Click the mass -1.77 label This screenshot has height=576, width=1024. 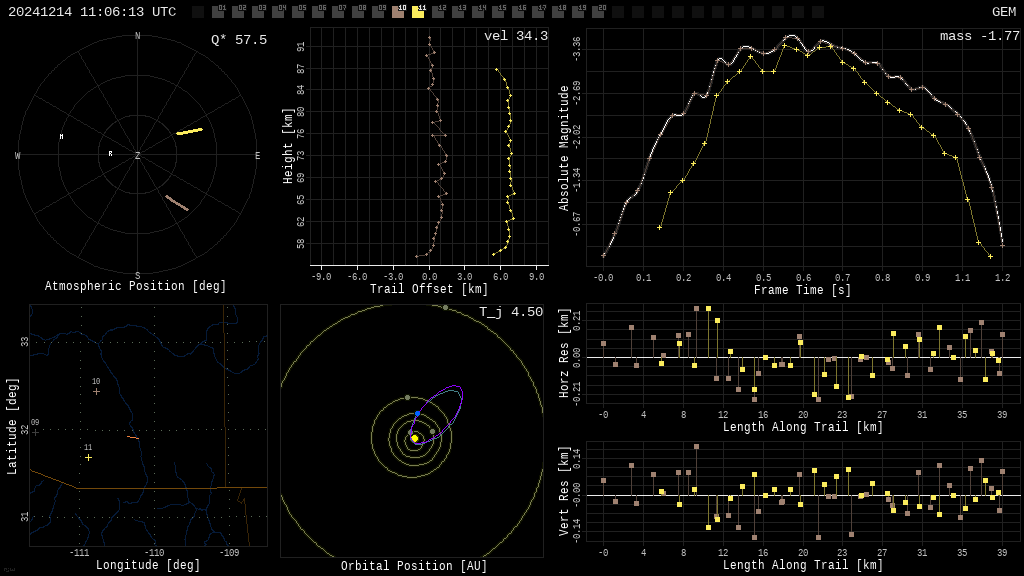pyautogui.click(x=979, y=36)
